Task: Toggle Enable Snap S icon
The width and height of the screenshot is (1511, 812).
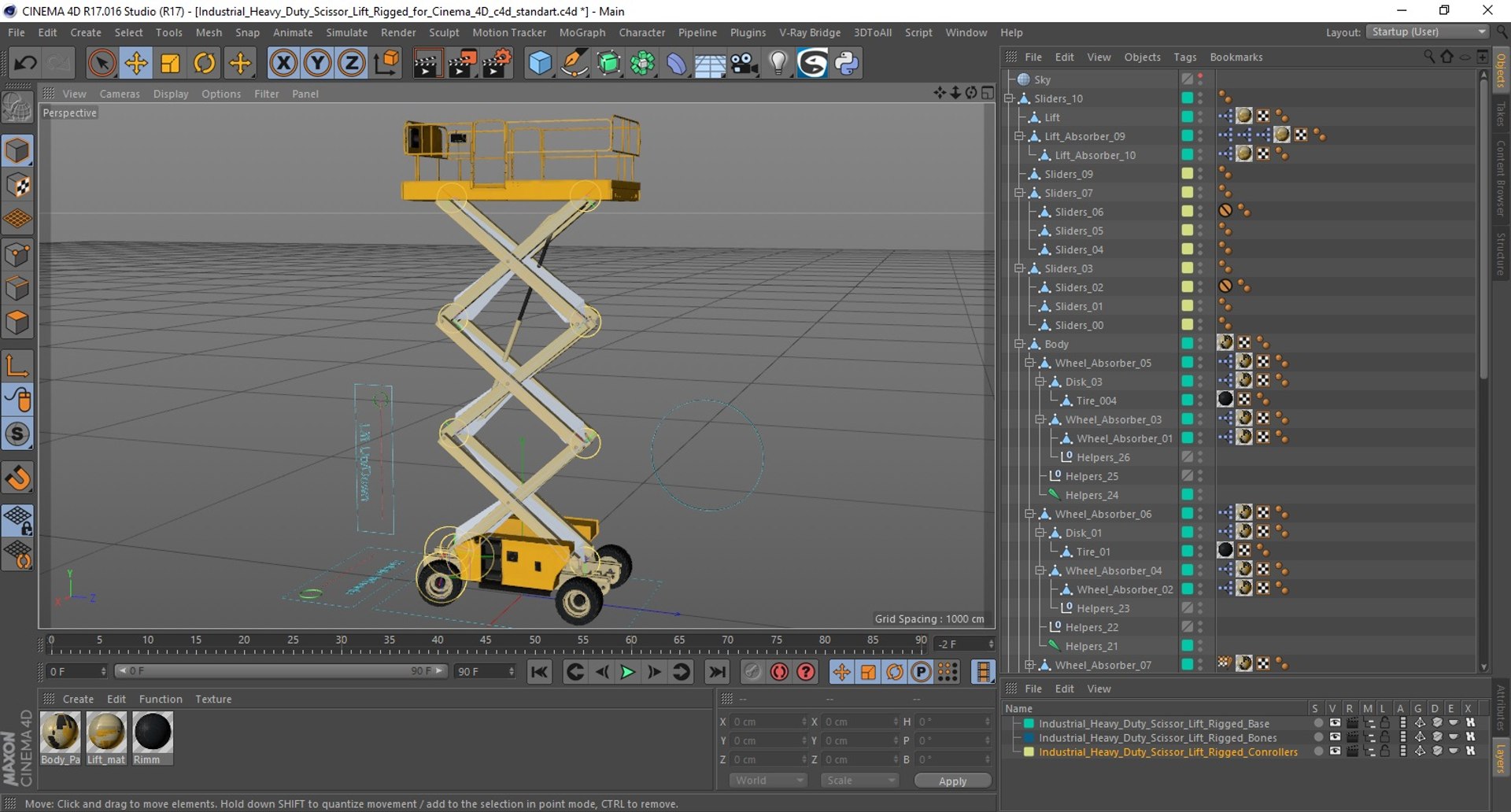Action: [17, 434]
